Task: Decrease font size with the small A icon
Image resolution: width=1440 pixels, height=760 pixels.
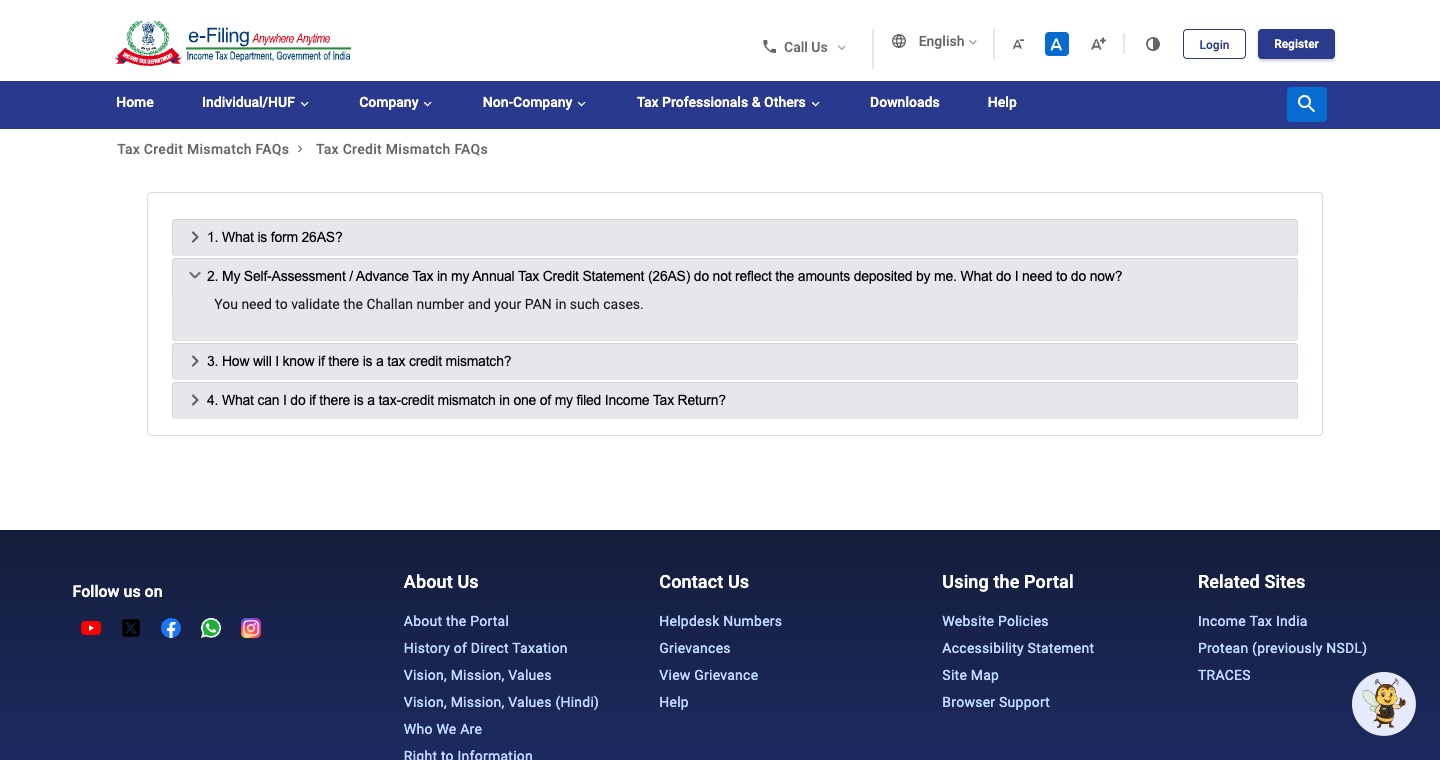Action: (1018, 44)
